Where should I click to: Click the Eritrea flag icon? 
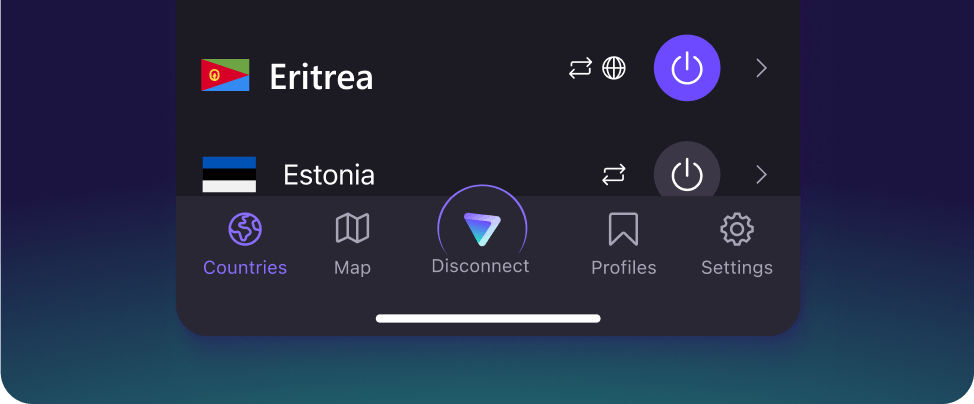pyautogui.click(x=225, y=75)
